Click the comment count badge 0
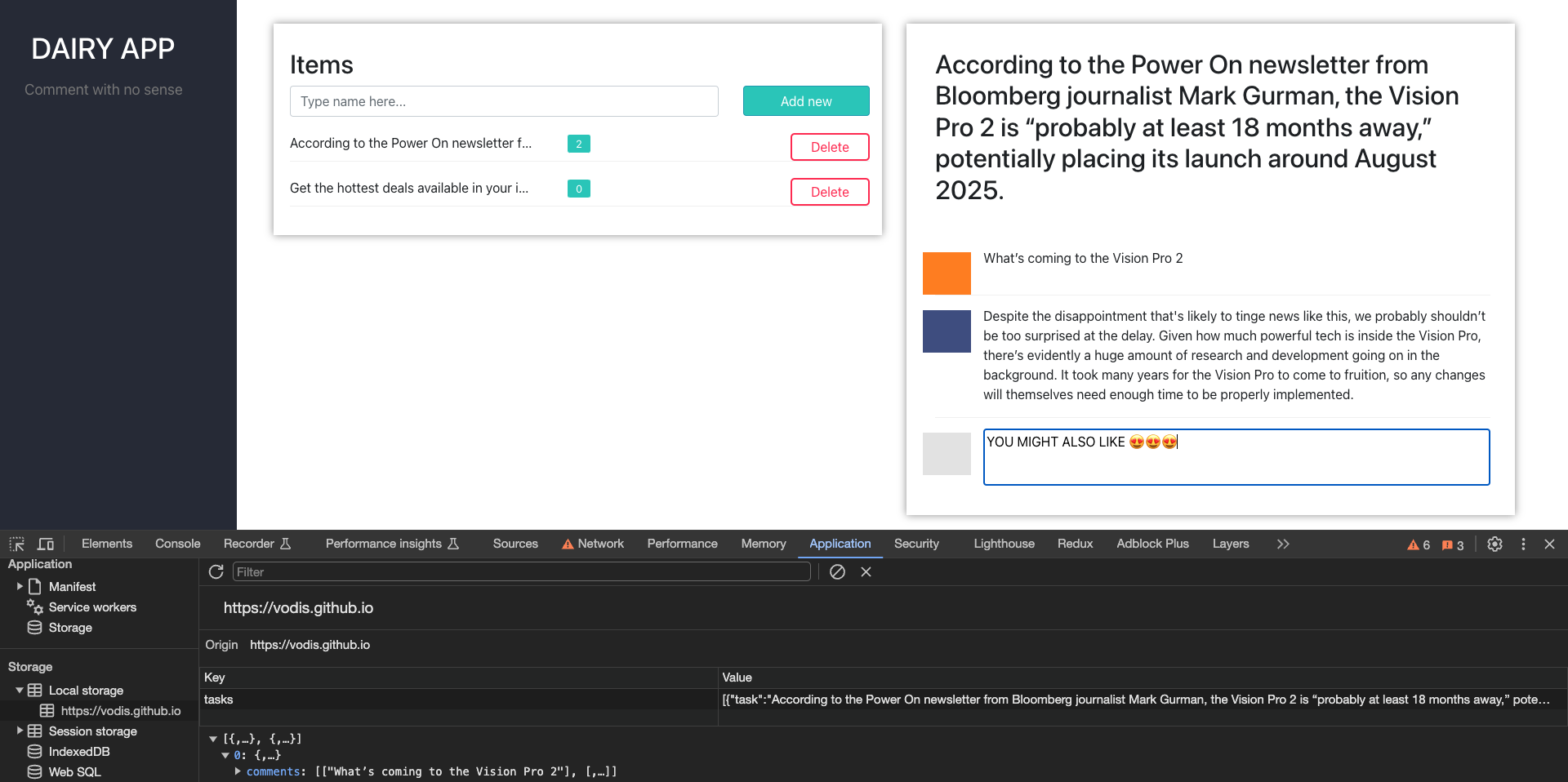Screen dimensions: 1568x782 (579, 189)
